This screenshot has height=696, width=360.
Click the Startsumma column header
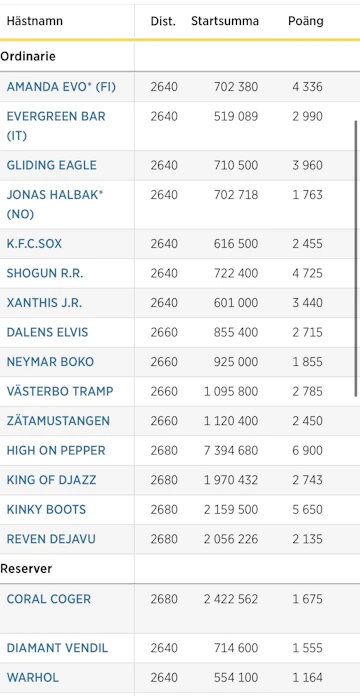point(225,21)
